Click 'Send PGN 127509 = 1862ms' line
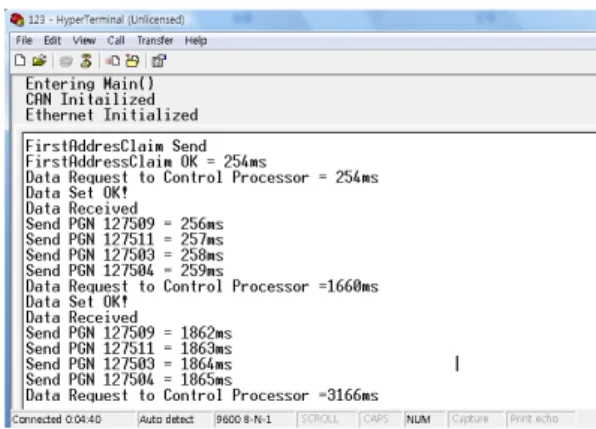The image size is (596, 429). tap(129, 333)
